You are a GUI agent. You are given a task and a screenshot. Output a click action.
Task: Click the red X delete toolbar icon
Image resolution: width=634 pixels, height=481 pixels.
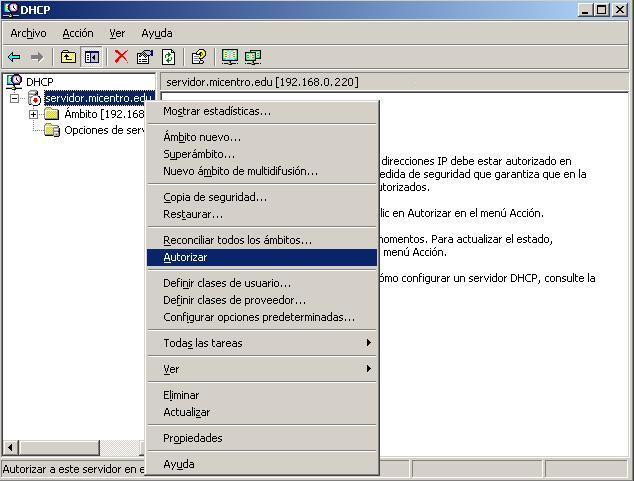click(121, 57)
